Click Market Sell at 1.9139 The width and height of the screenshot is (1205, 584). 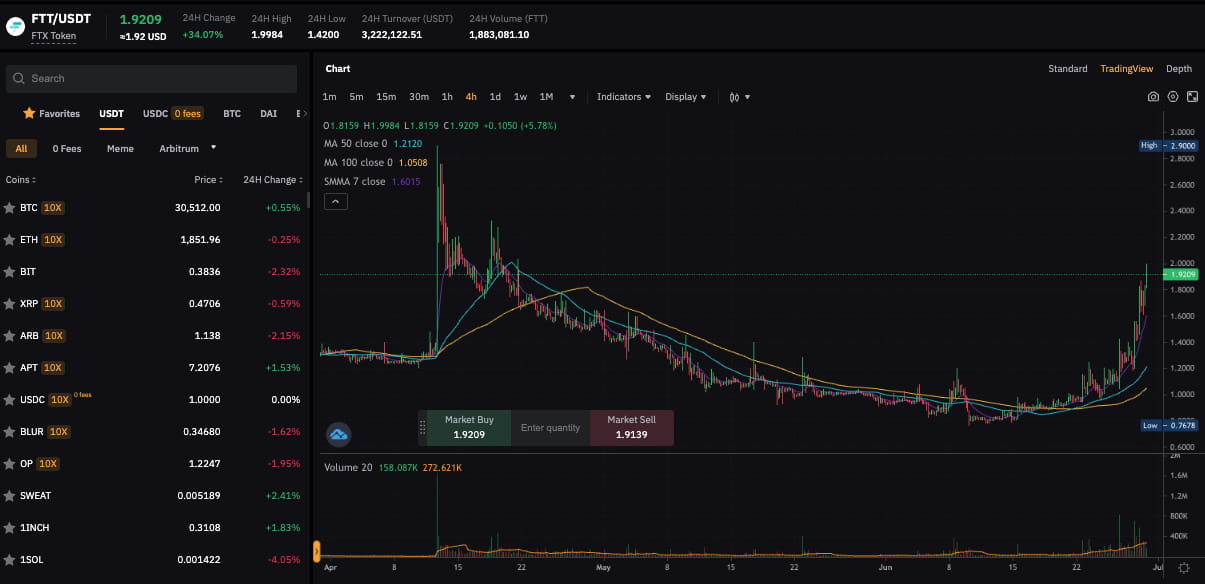point(631,428)
